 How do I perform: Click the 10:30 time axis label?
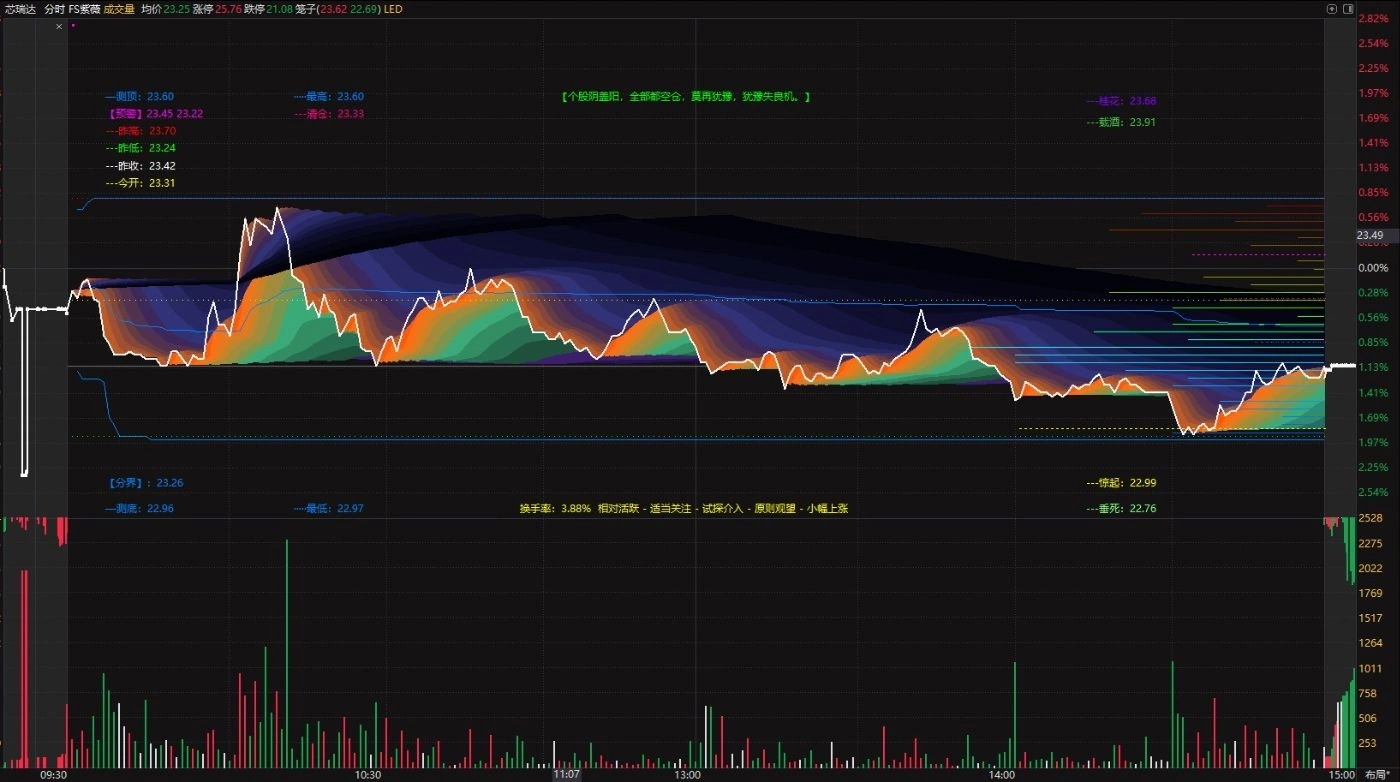tap(368, 774)
